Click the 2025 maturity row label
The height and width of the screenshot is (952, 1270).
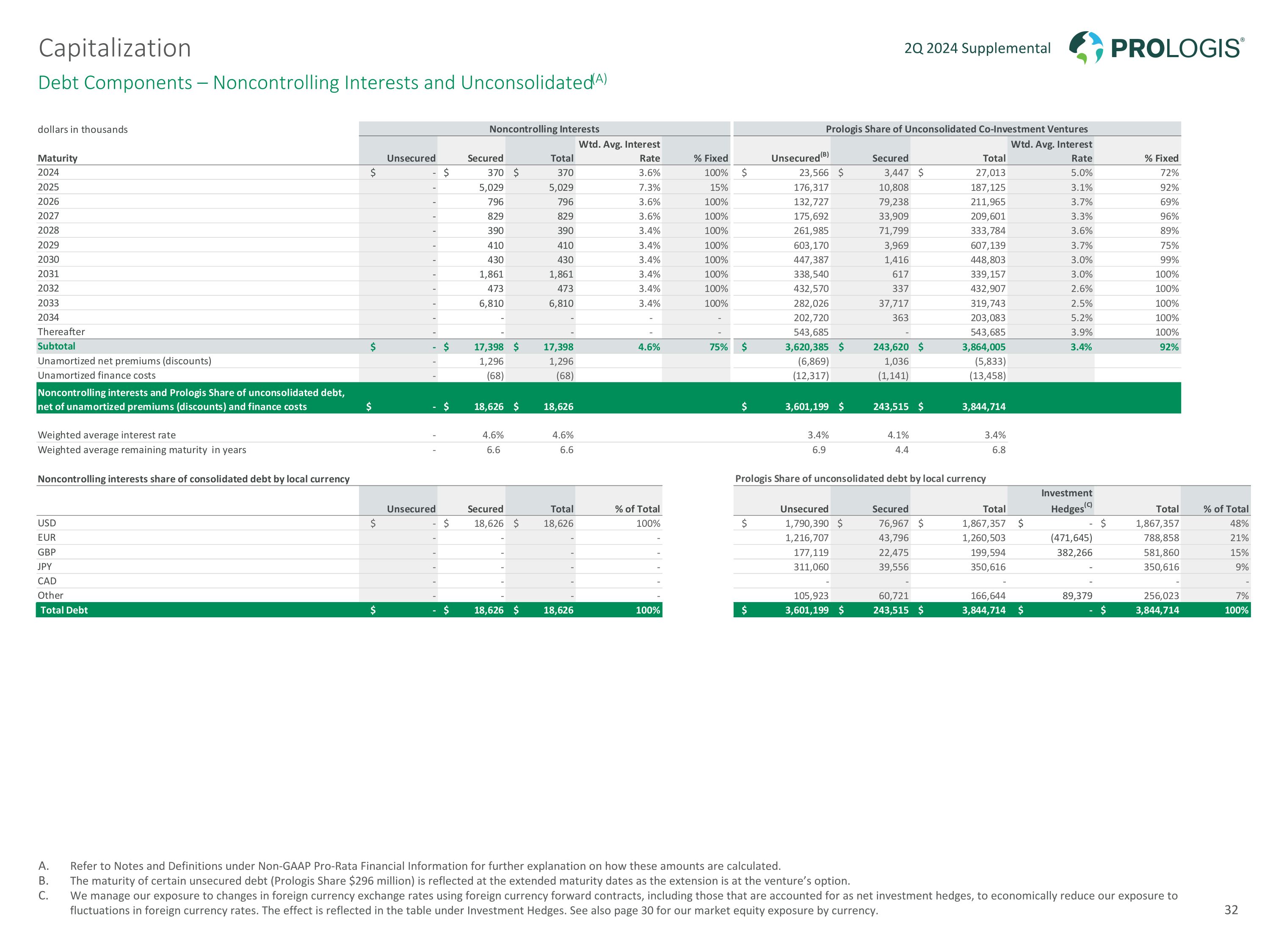(48, 187)
